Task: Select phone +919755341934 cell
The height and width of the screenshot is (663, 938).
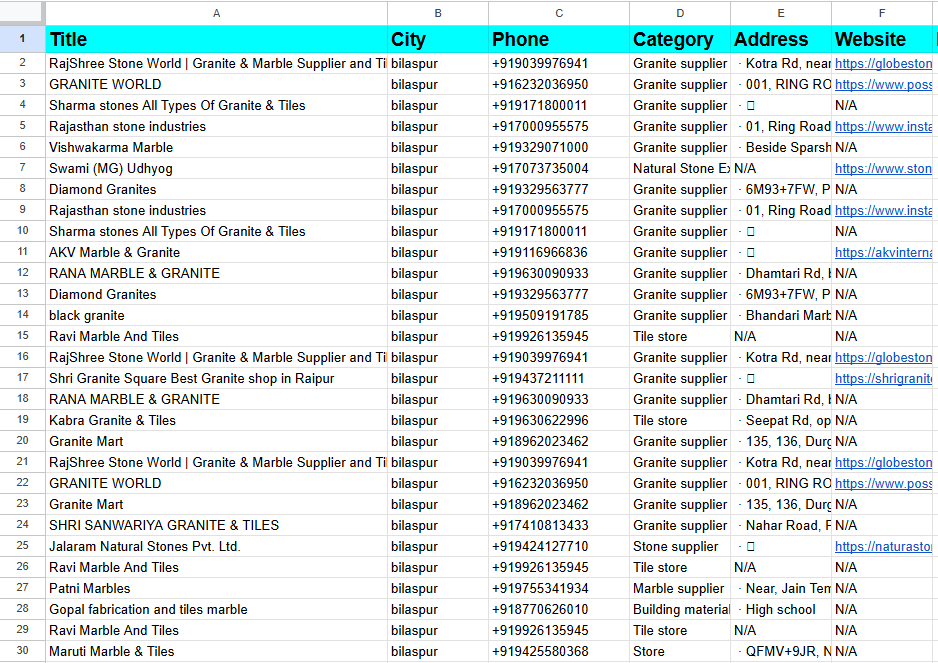Action: (559, 588)
